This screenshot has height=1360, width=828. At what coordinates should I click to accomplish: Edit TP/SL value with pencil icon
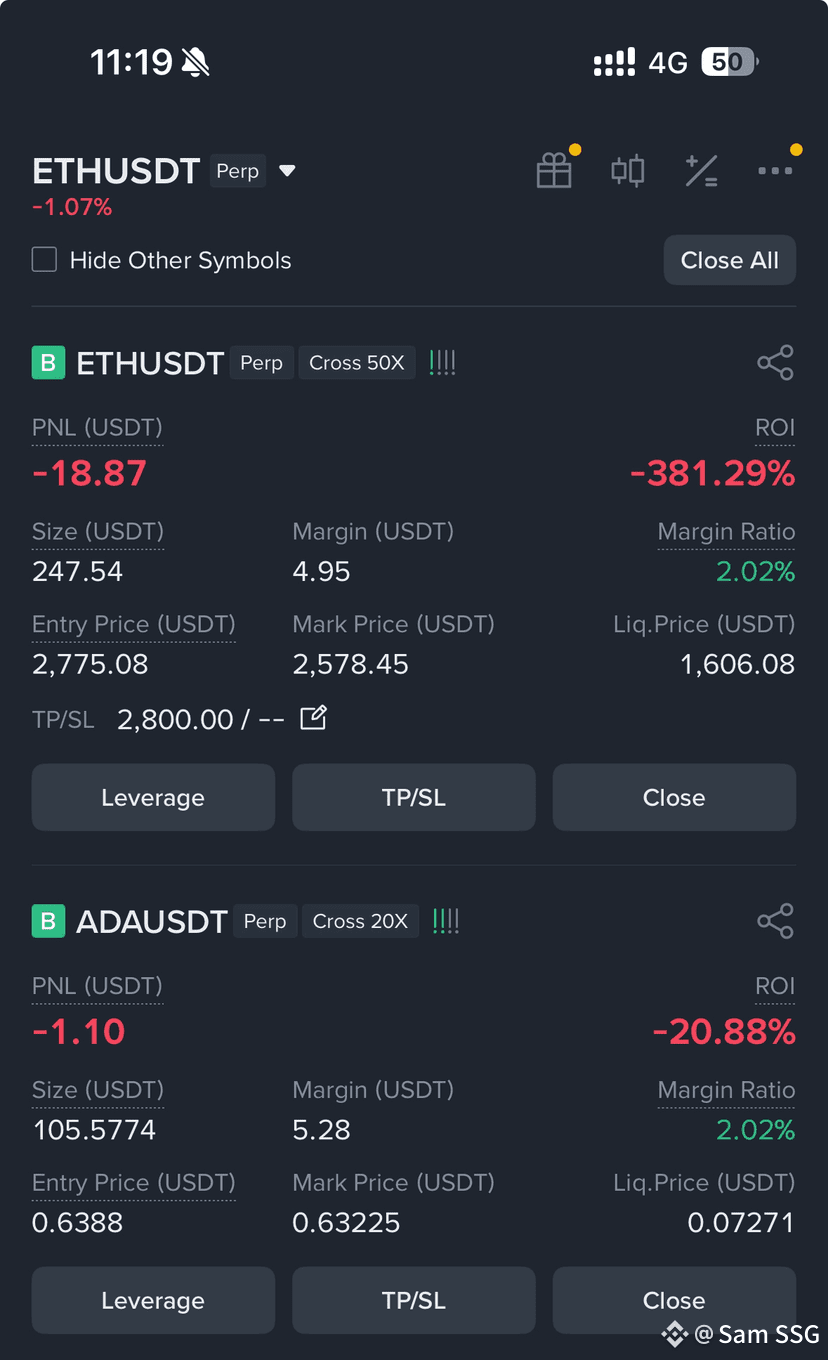coord(313,718)
